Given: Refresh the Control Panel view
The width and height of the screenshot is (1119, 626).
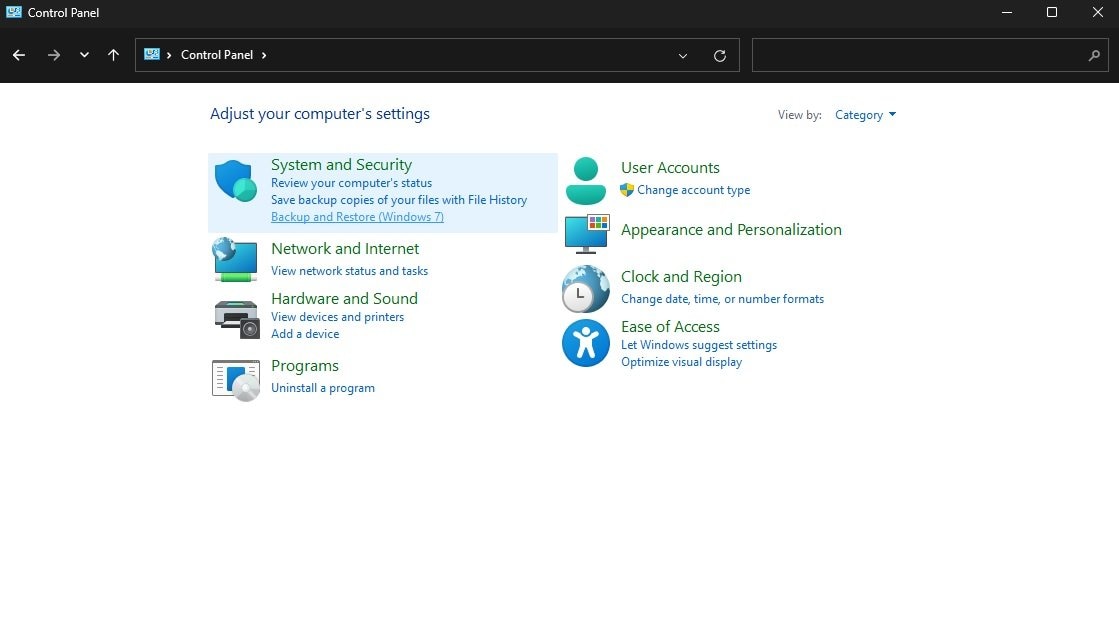Looking at the screenshot, I should [x=720, y=56].
